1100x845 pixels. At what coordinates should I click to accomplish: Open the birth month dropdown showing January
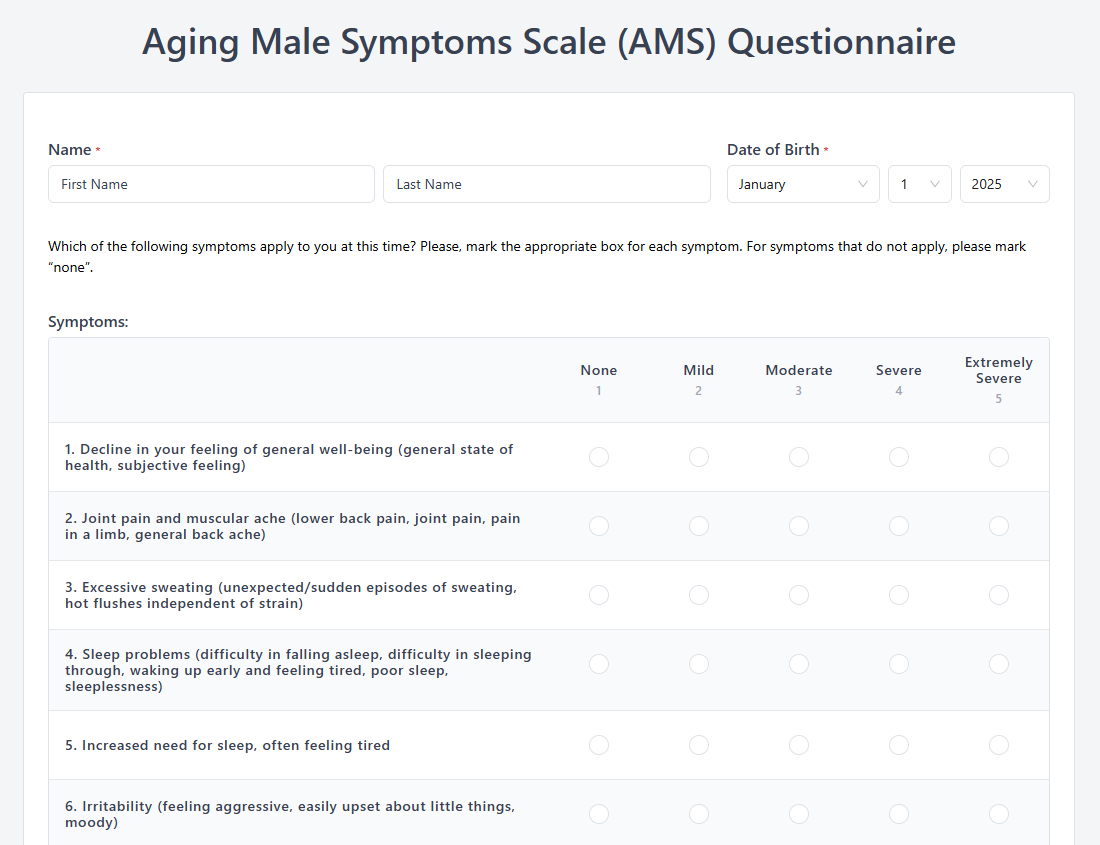coord(803,184)
